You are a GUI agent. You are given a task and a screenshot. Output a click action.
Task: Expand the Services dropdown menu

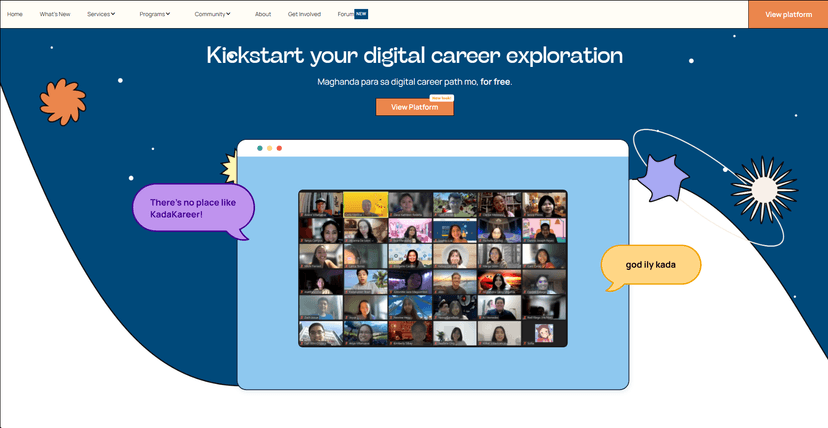click(x=101, y=14)
